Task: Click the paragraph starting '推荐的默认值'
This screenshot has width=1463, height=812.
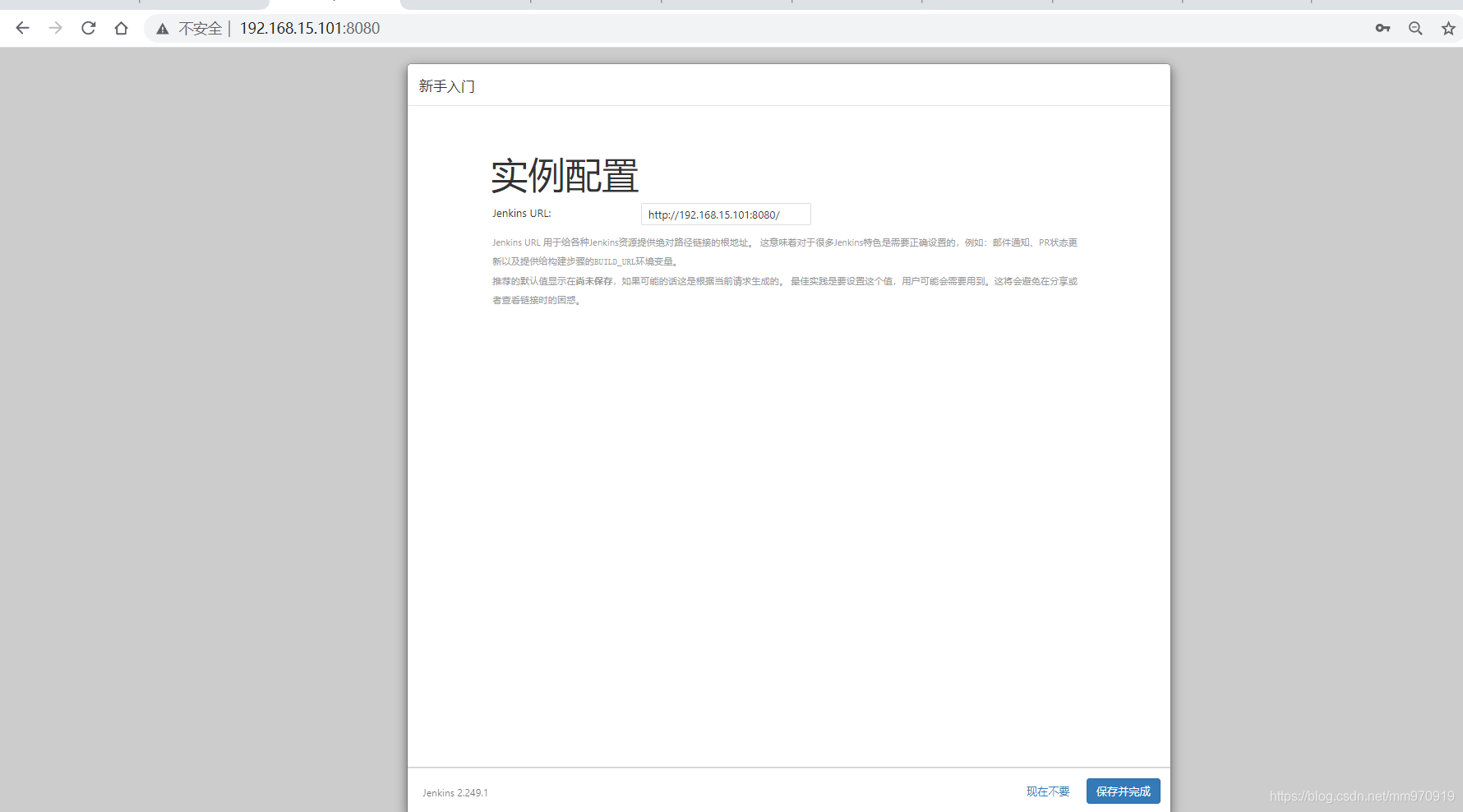Action: (x=785, y=291)
